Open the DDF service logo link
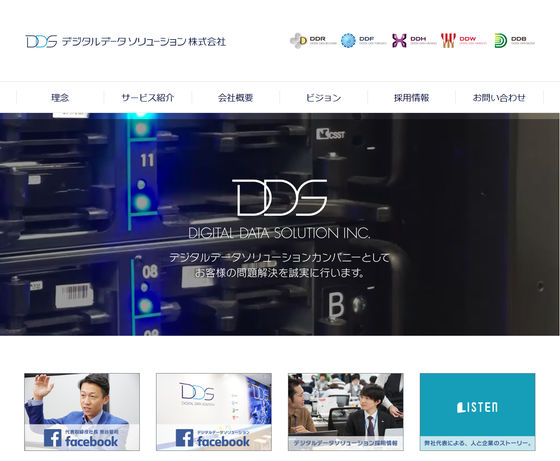560x461 pixels. point(364,40)
